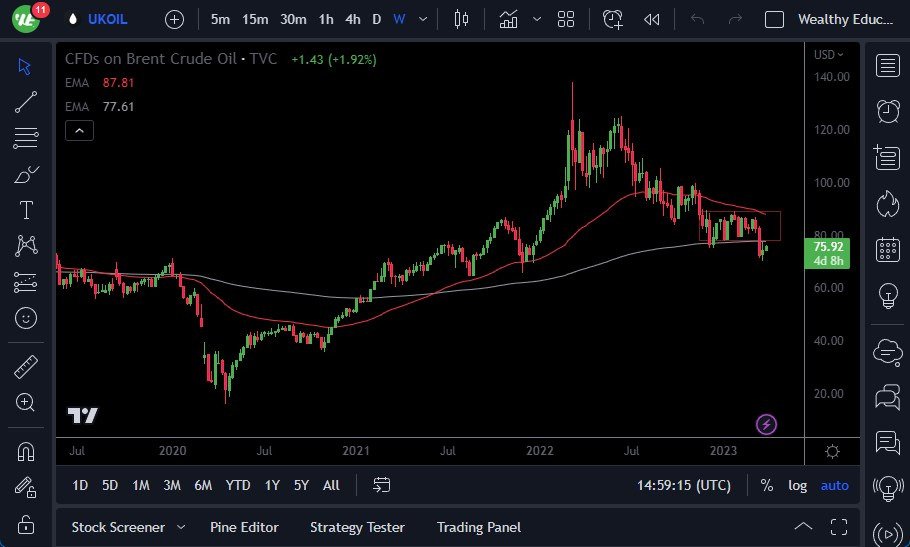Select the trend line drawing tool
910x547 pixels.
coord(26,102)
